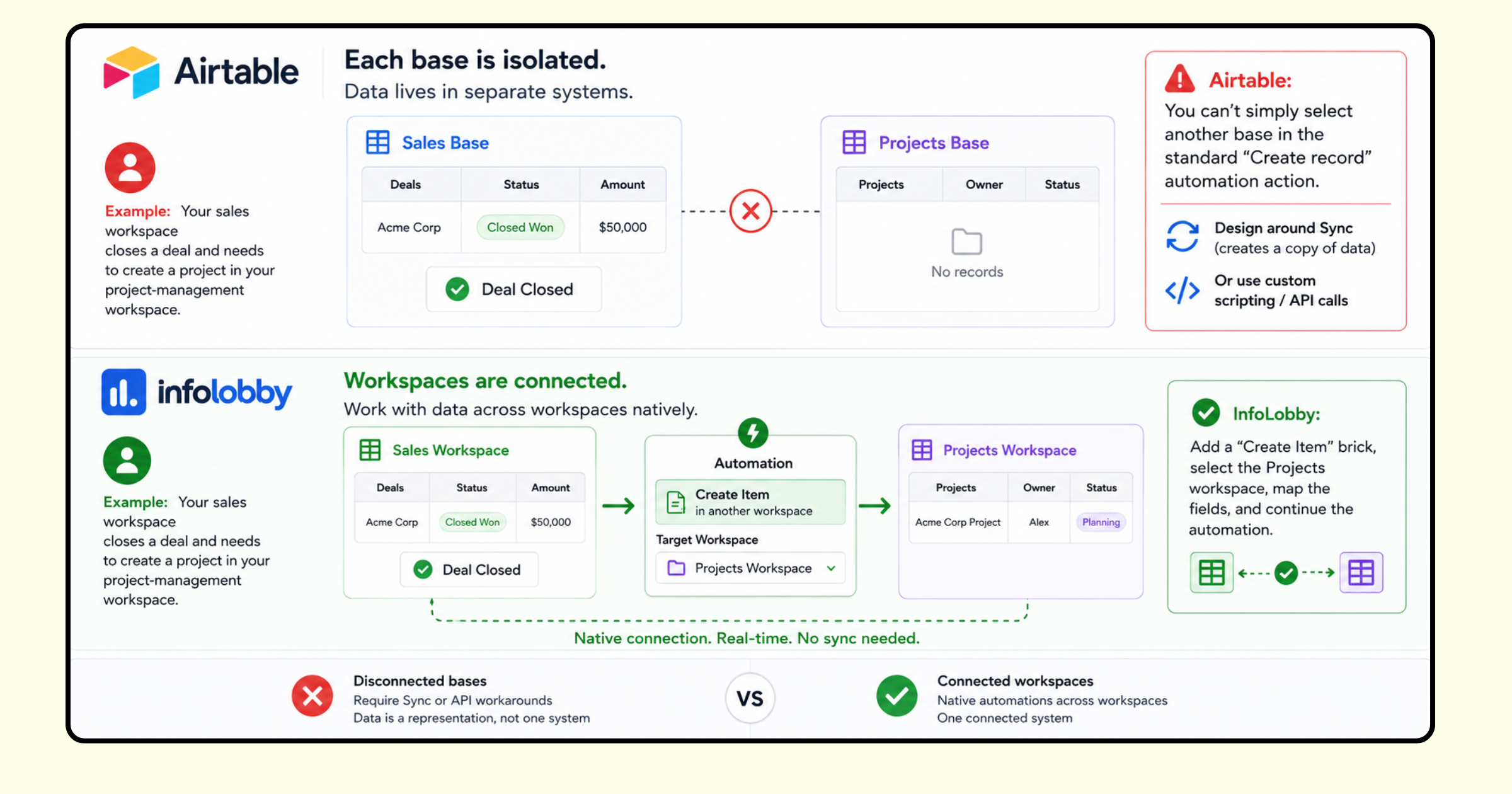Click the Automation lightning bolt icon
Viewport: 1512px width, 794px height.
coord(753,433)
